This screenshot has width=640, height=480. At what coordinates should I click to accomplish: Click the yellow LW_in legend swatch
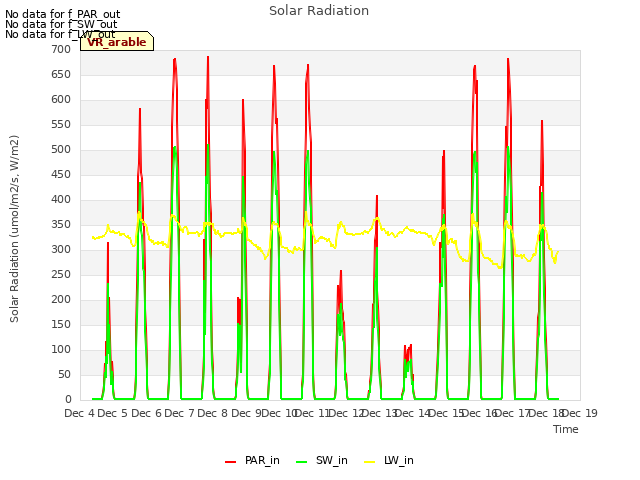(369, 462)
